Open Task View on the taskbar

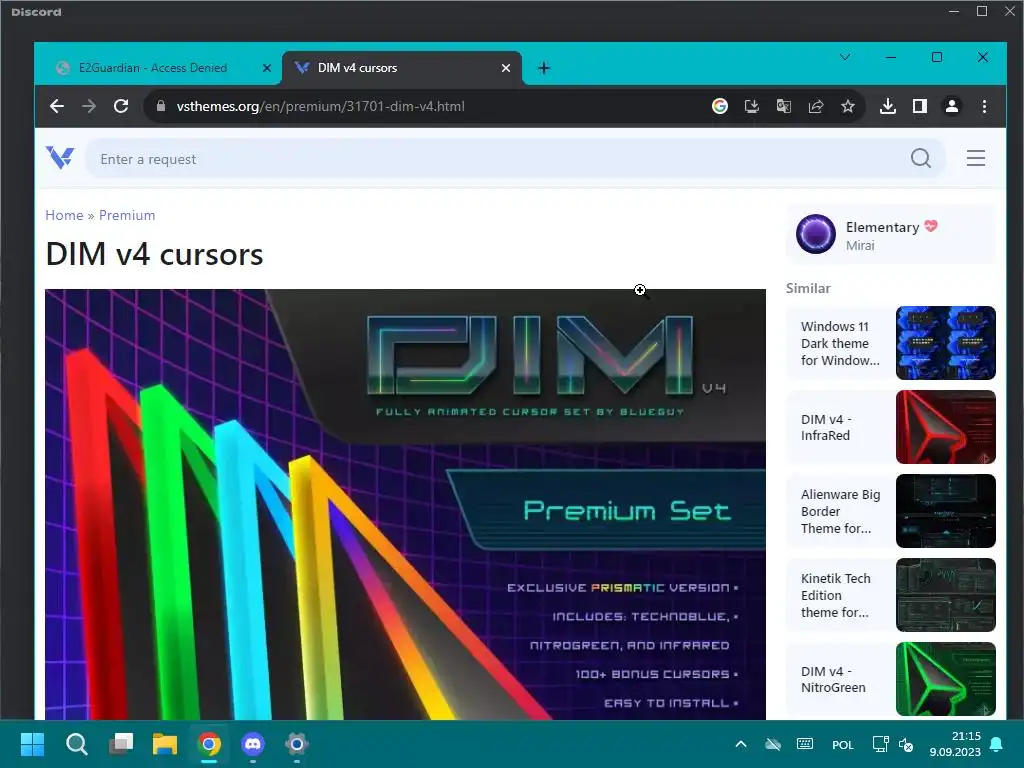121,744
